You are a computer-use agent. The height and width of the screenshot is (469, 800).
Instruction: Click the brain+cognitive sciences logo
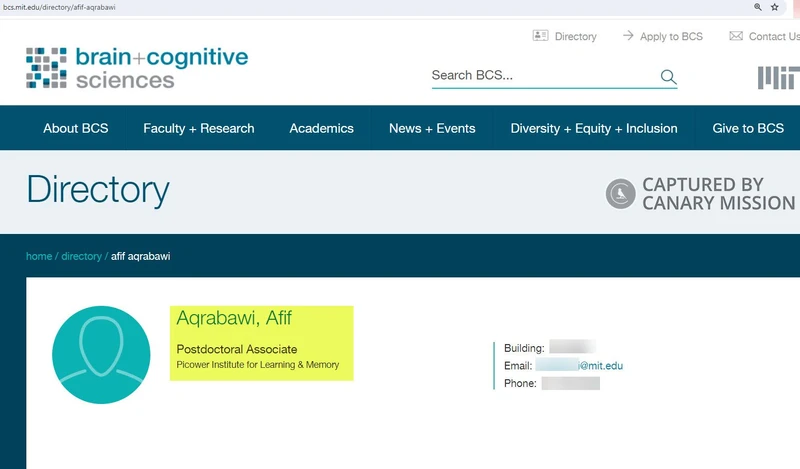[137, 67]
